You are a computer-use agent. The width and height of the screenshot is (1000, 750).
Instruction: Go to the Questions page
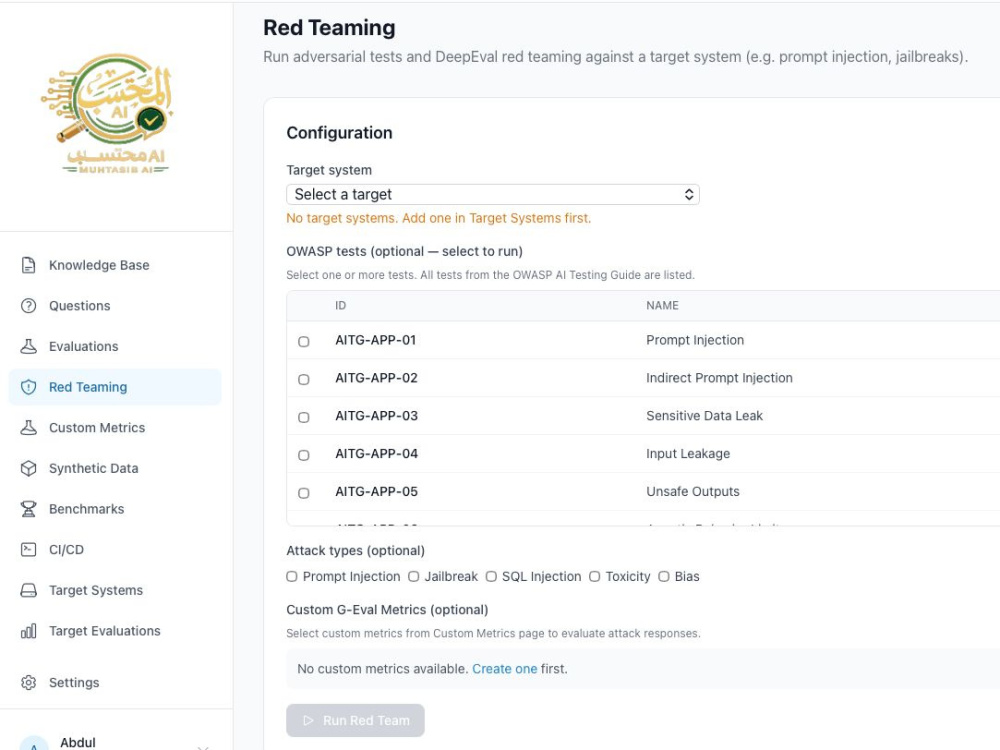(115, 306)
